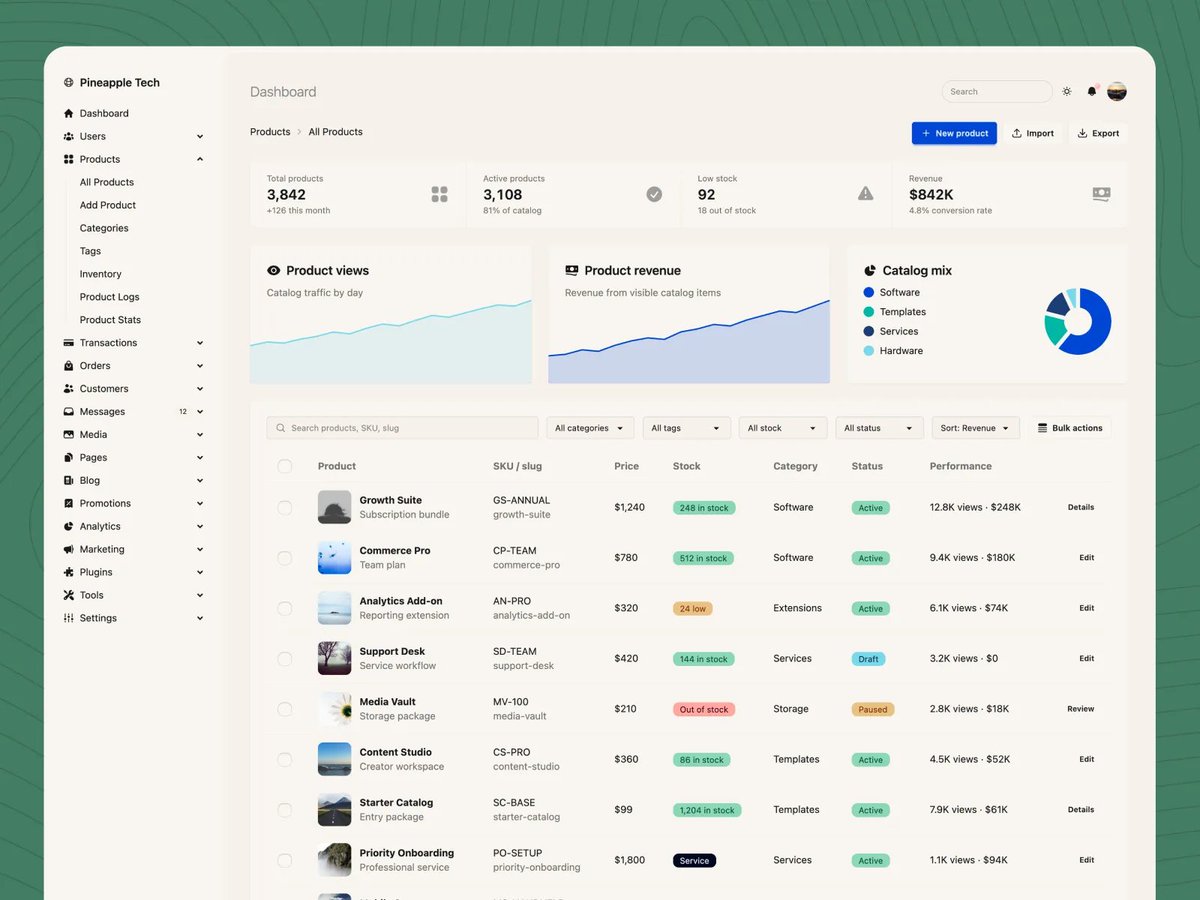
Task: Click the Orders bag icon in sidebar
Action: click(68, 366)
